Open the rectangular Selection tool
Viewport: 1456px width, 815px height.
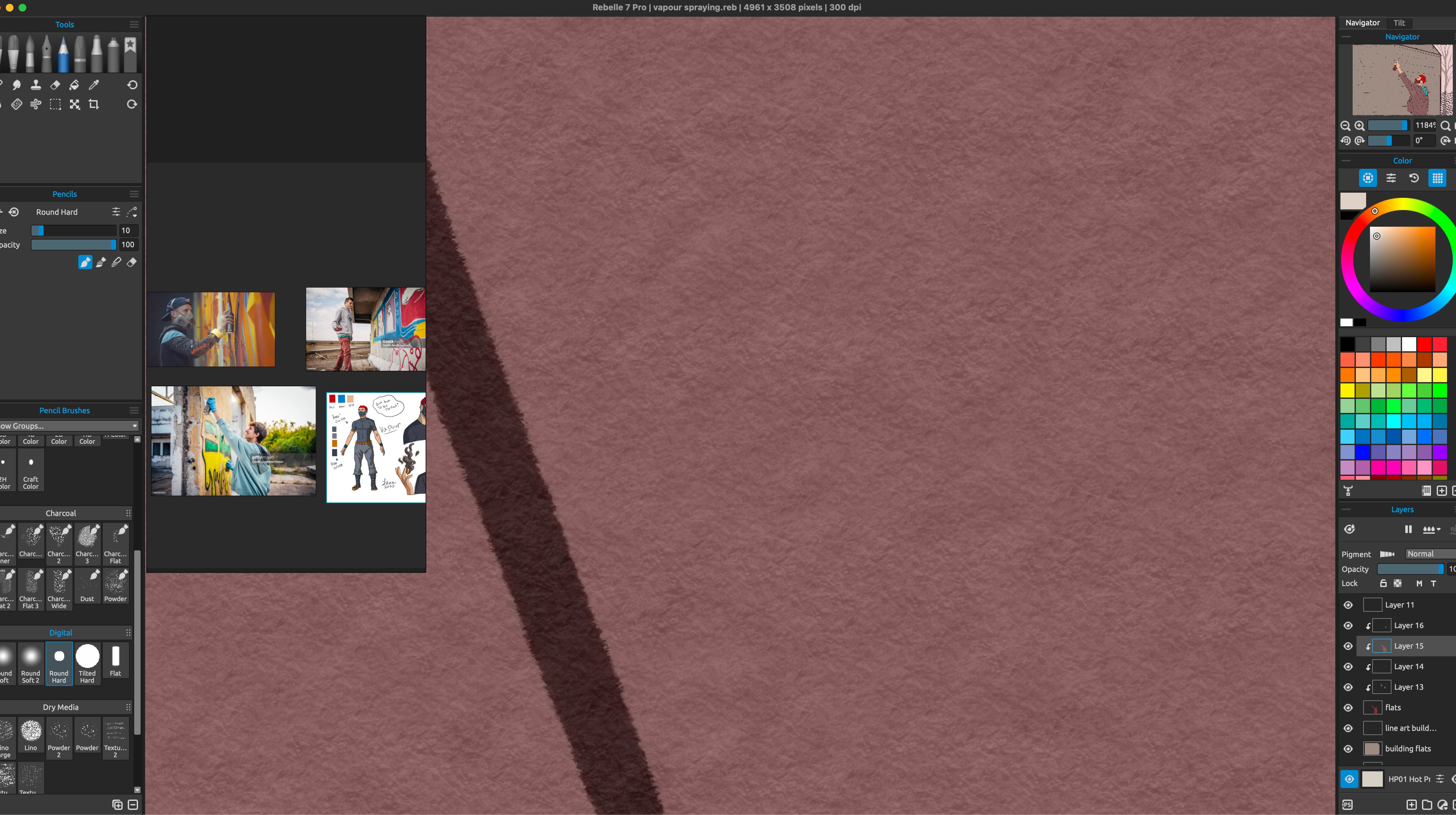click(55, 104)
